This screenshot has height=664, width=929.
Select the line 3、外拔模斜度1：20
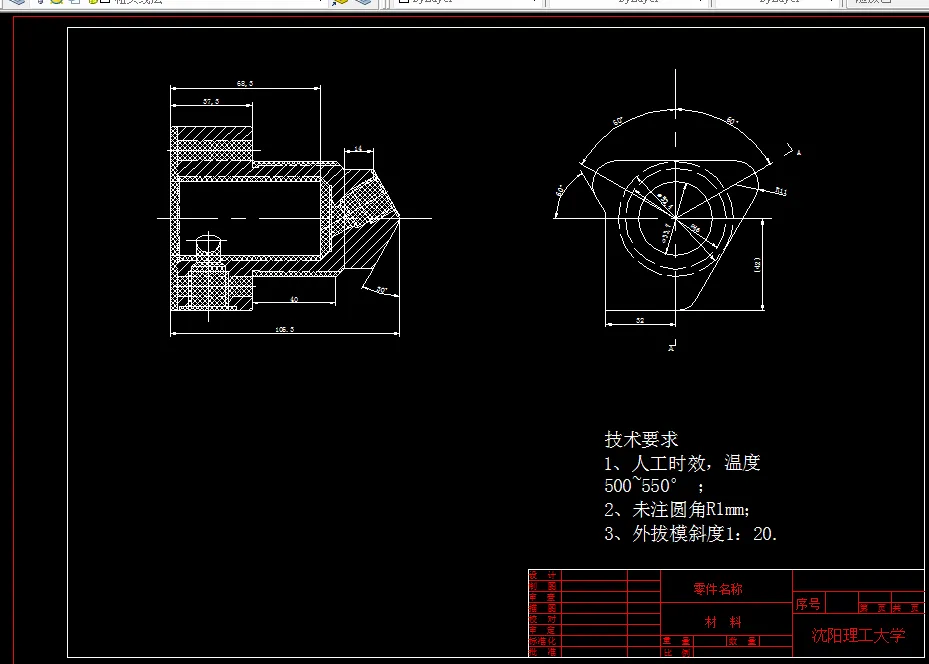(690, 534)
